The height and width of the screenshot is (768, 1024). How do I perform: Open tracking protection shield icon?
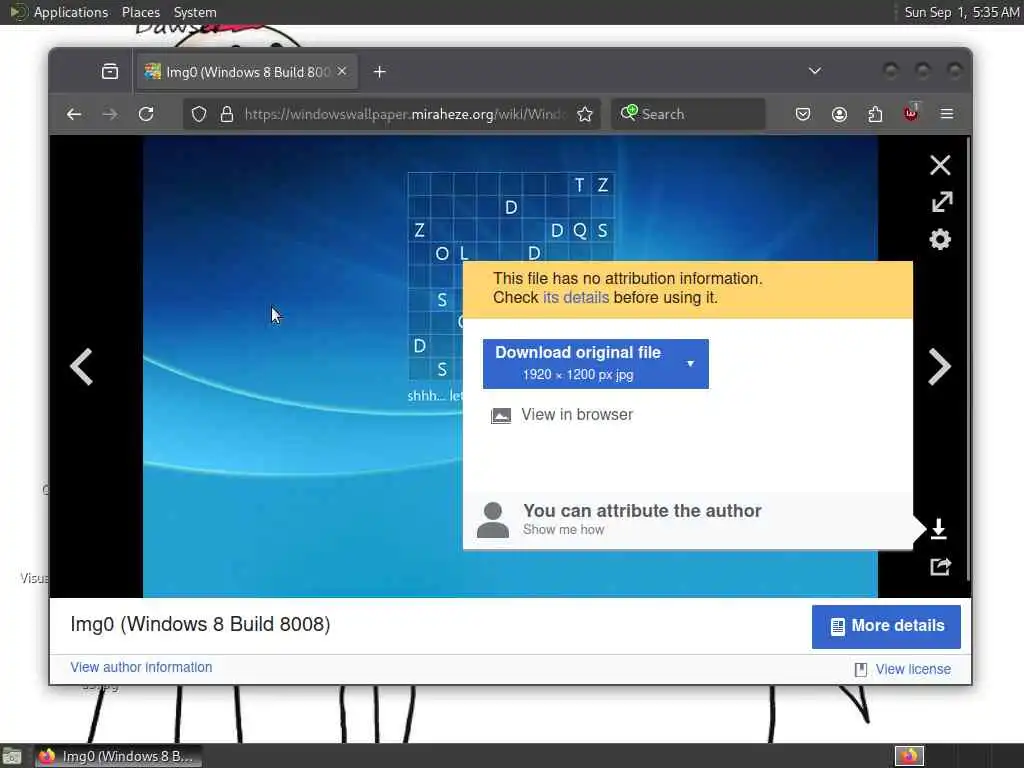coord(199,114)
